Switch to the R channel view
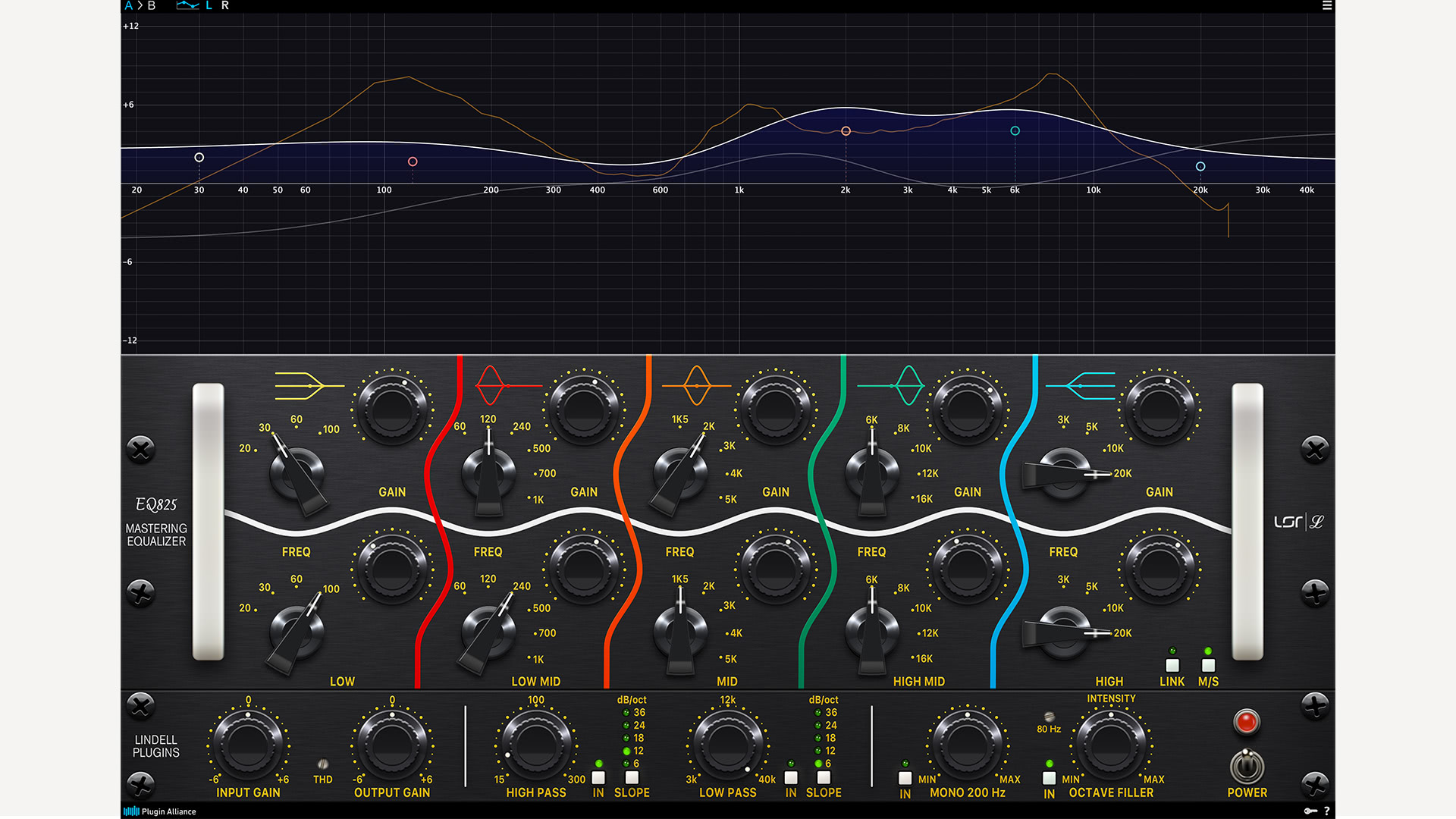The height and width of the screenshot is (819, 1456). coord(224,6)
